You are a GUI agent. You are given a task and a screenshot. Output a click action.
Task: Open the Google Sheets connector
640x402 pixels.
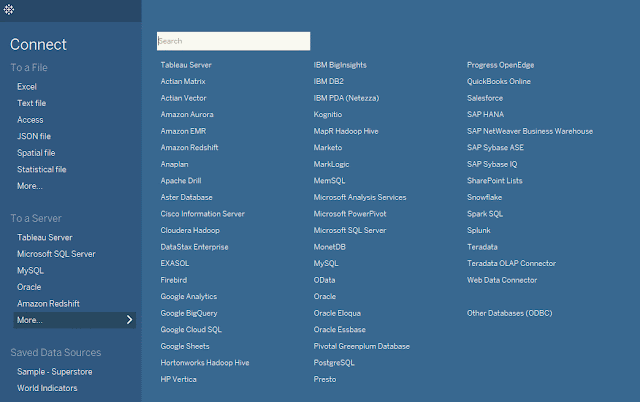[x=185, y=346]
